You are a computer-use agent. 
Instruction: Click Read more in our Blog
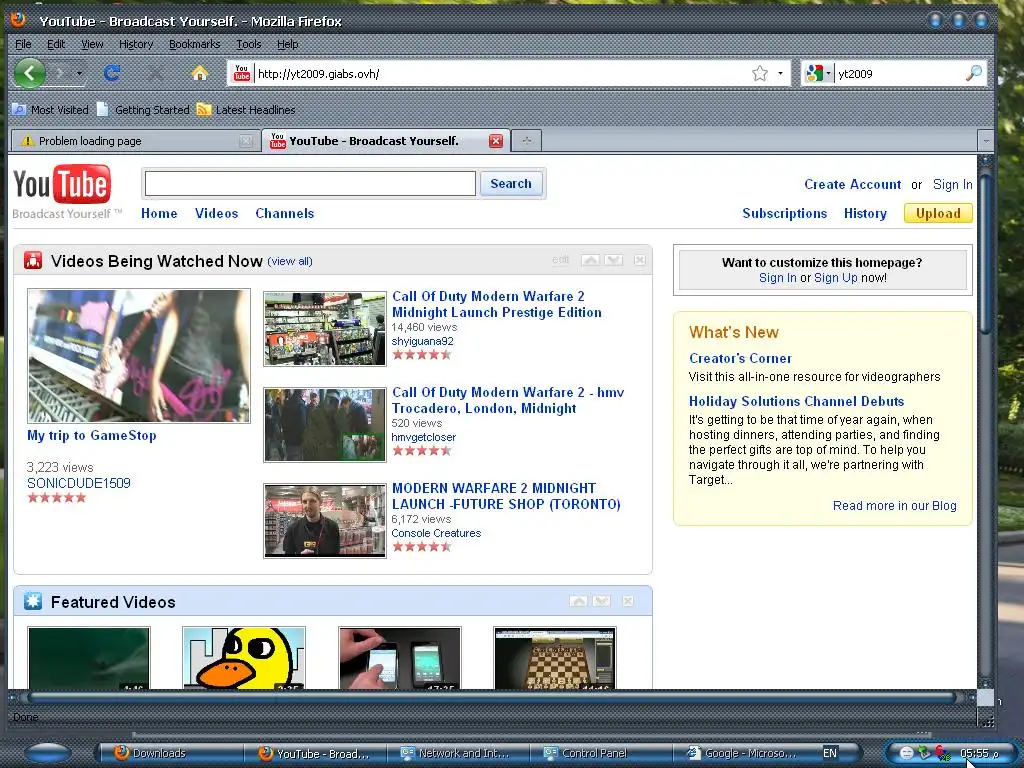click(894, 505)
